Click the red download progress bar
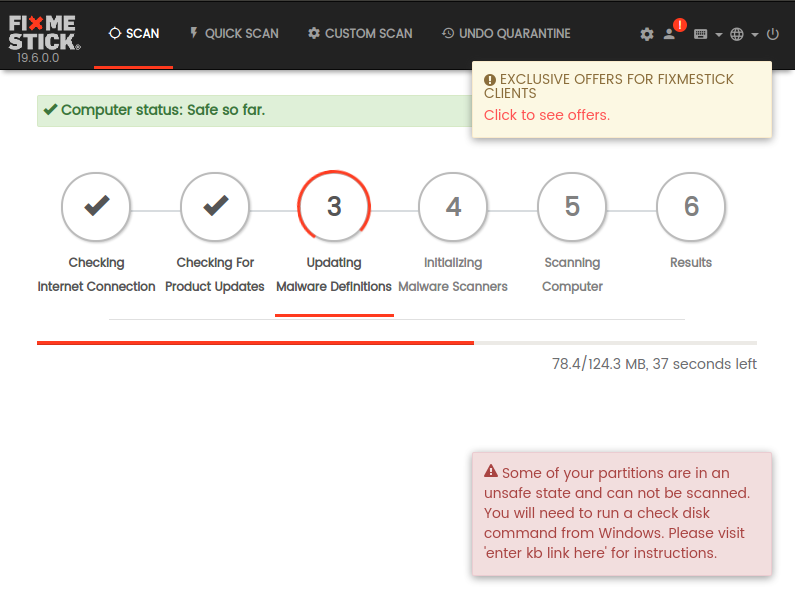The width and height of the screenshot is (795, 596). 255,343
